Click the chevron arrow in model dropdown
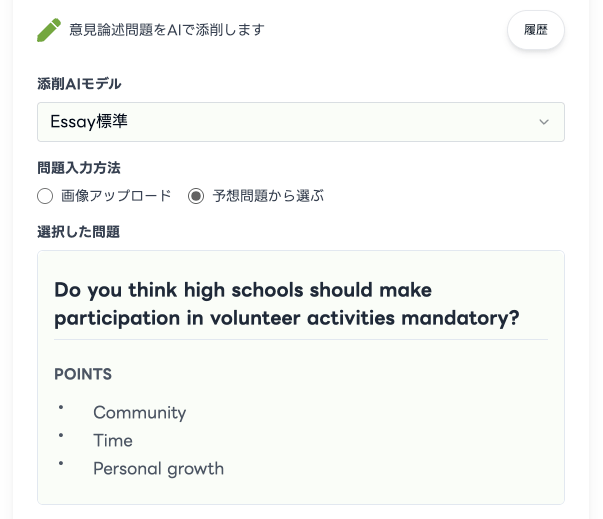This screenshot has width=603, height=519. click(544, 122)
